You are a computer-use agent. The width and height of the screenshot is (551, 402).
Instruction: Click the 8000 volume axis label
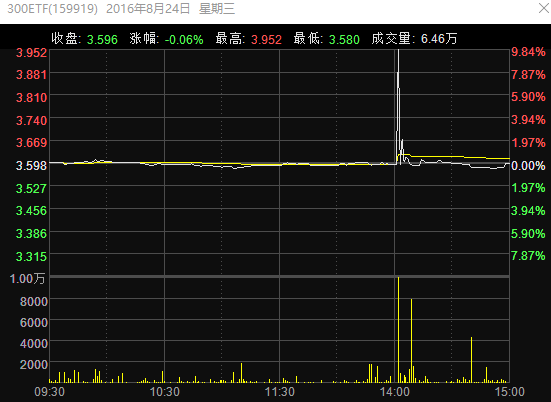tap(34, 302)
